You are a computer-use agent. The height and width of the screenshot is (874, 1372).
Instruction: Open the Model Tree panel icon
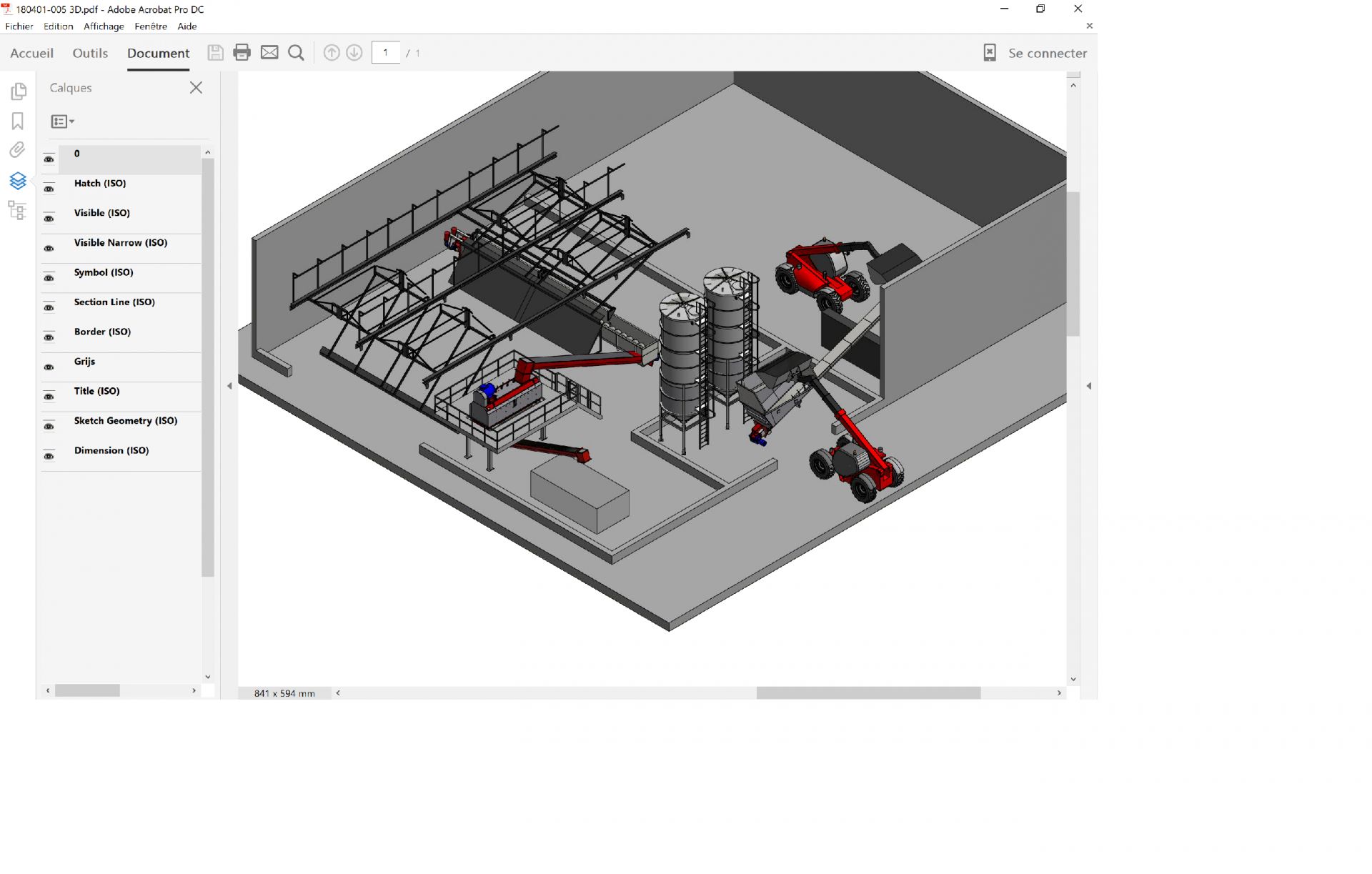(17, 210)
